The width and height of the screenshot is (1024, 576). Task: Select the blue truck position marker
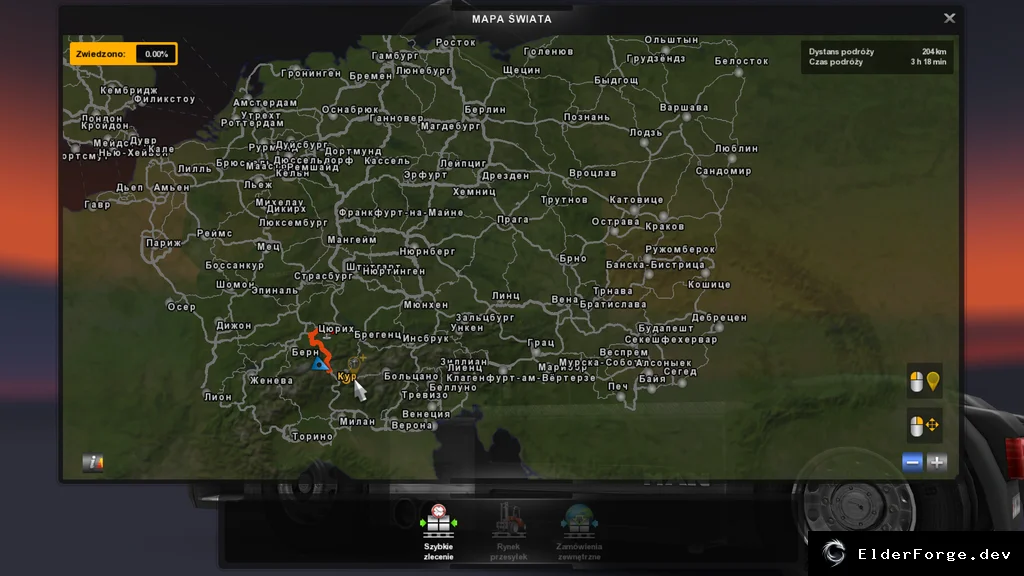(319, 363)
